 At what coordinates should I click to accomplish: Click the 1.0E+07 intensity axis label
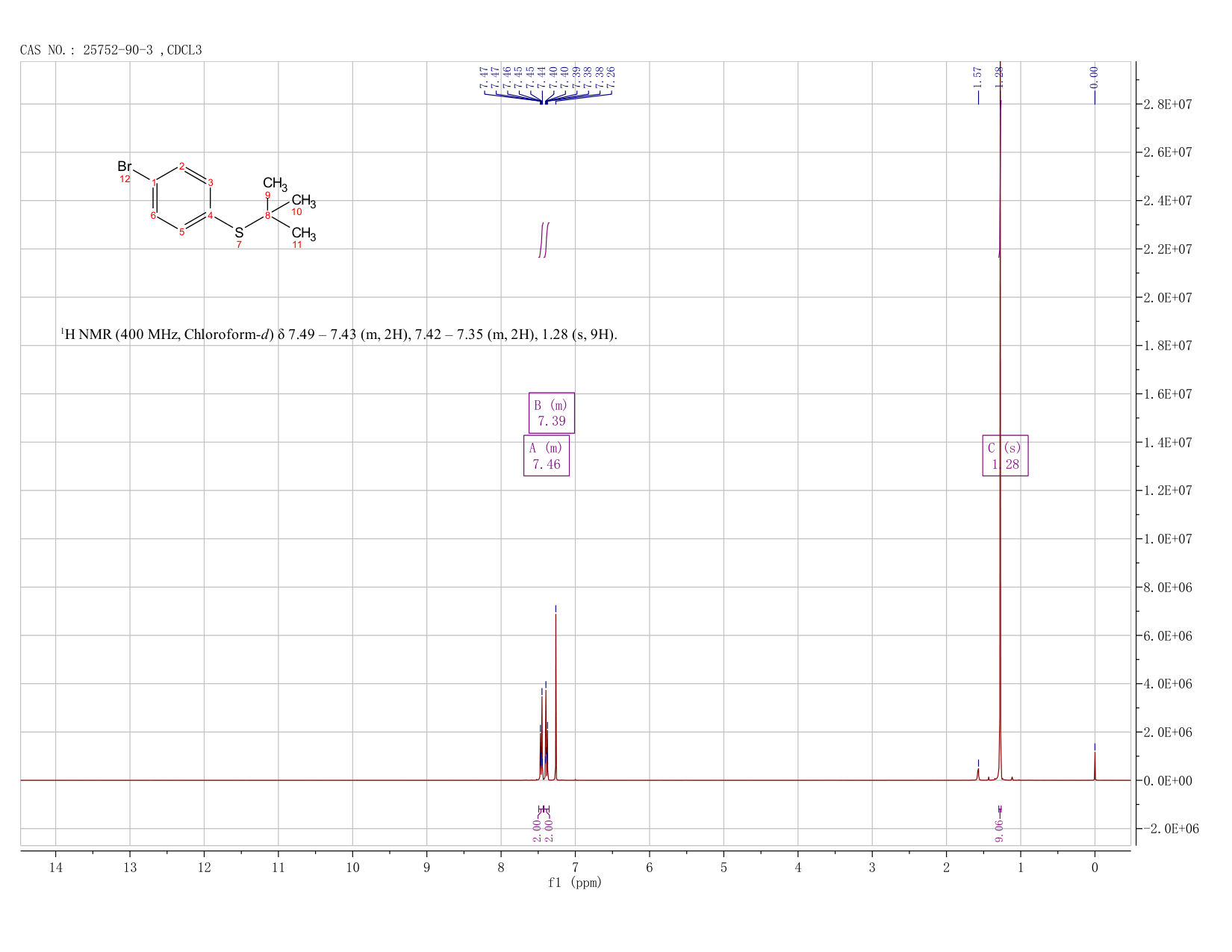coord(1168,539)
